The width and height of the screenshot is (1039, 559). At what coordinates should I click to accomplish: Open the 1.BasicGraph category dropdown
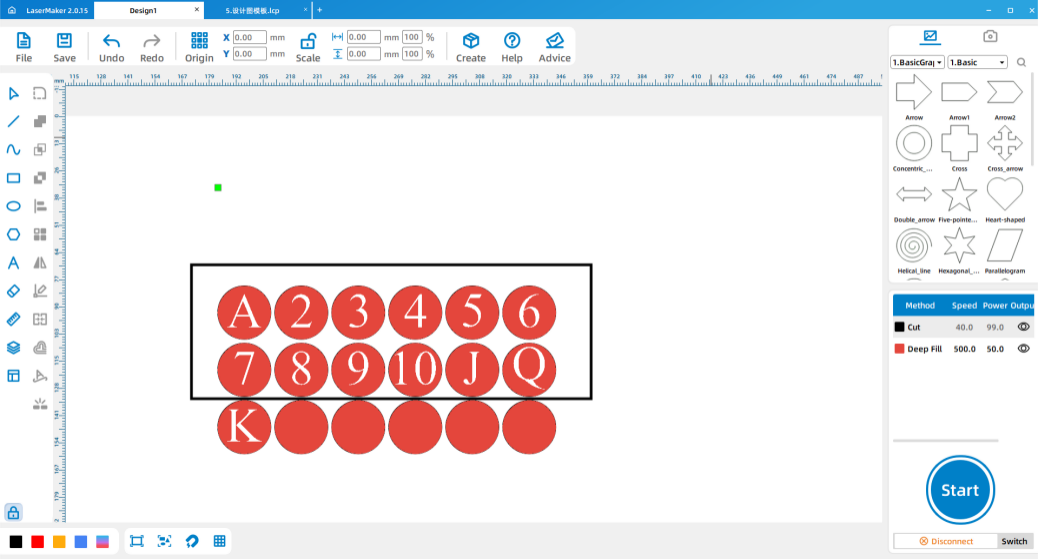click(917, 62)
